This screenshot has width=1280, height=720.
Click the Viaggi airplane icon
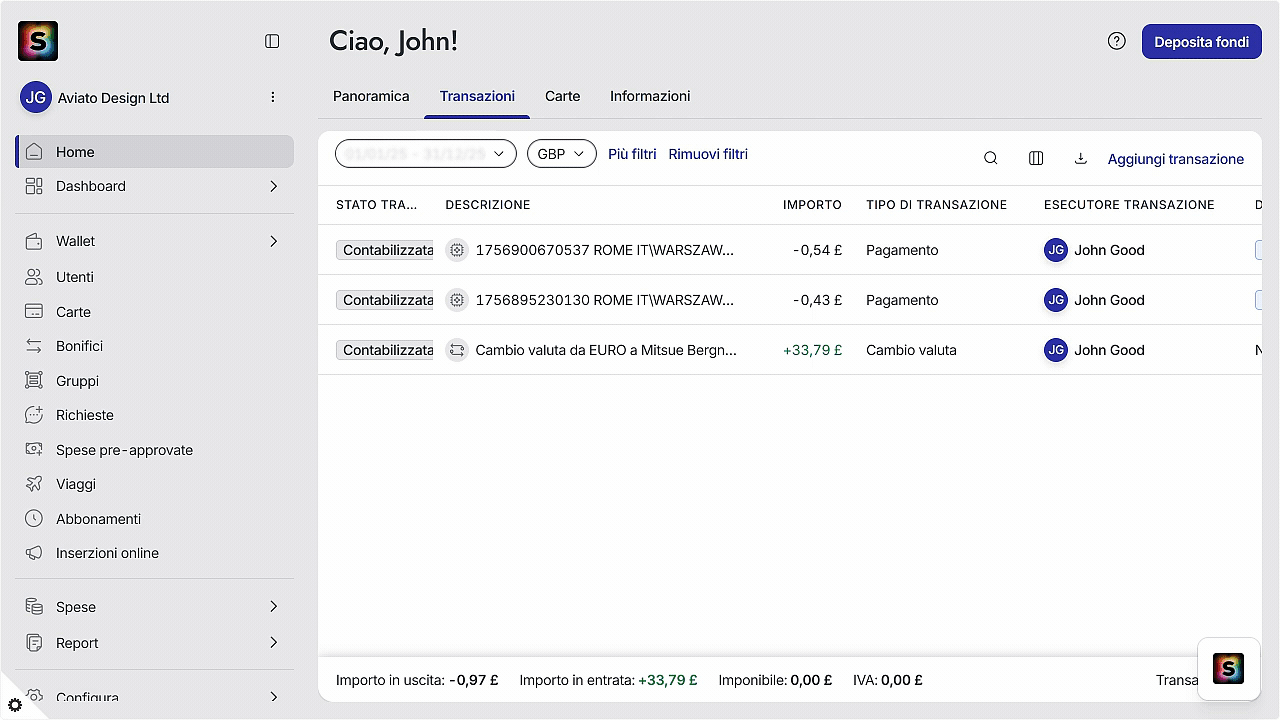[x=34, y=484]
